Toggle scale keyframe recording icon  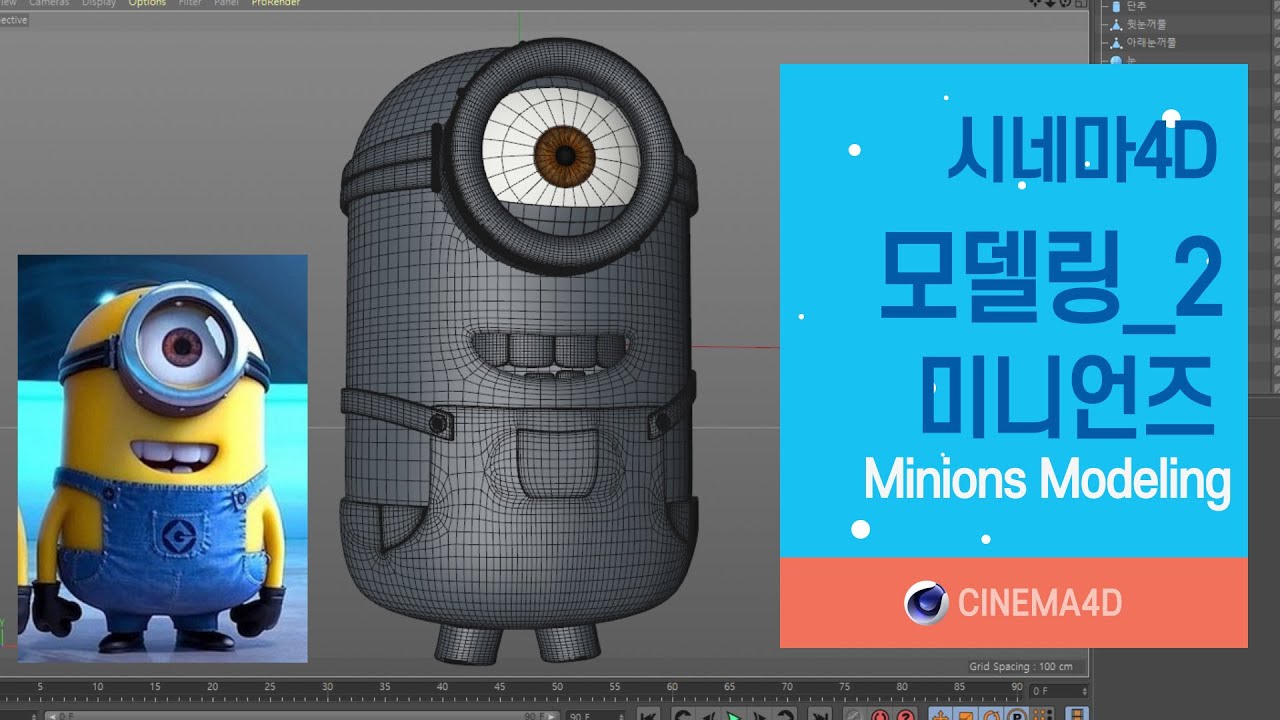coord(965,714)
